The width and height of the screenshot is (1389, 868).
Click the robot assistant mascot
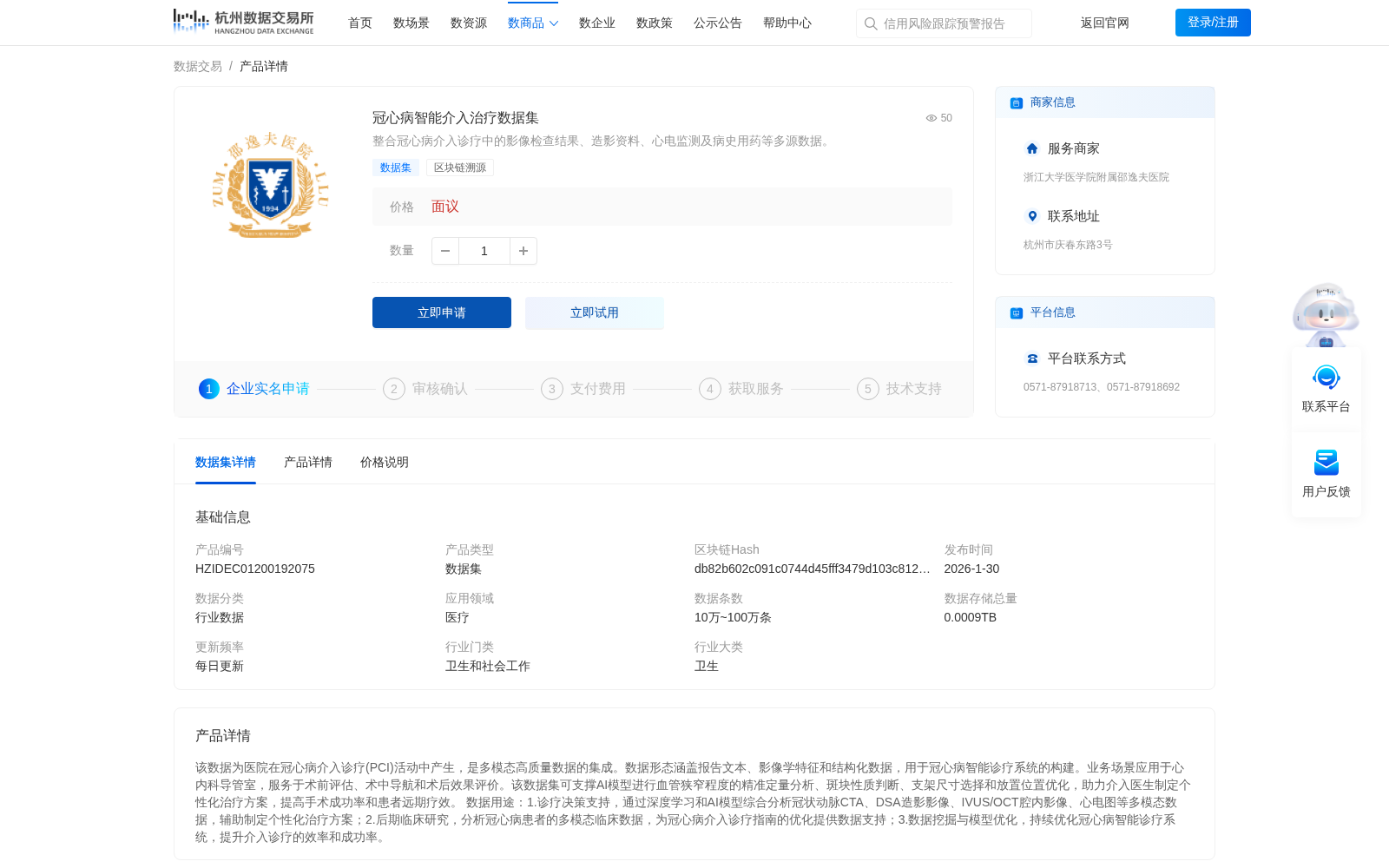click(1326, 314)
